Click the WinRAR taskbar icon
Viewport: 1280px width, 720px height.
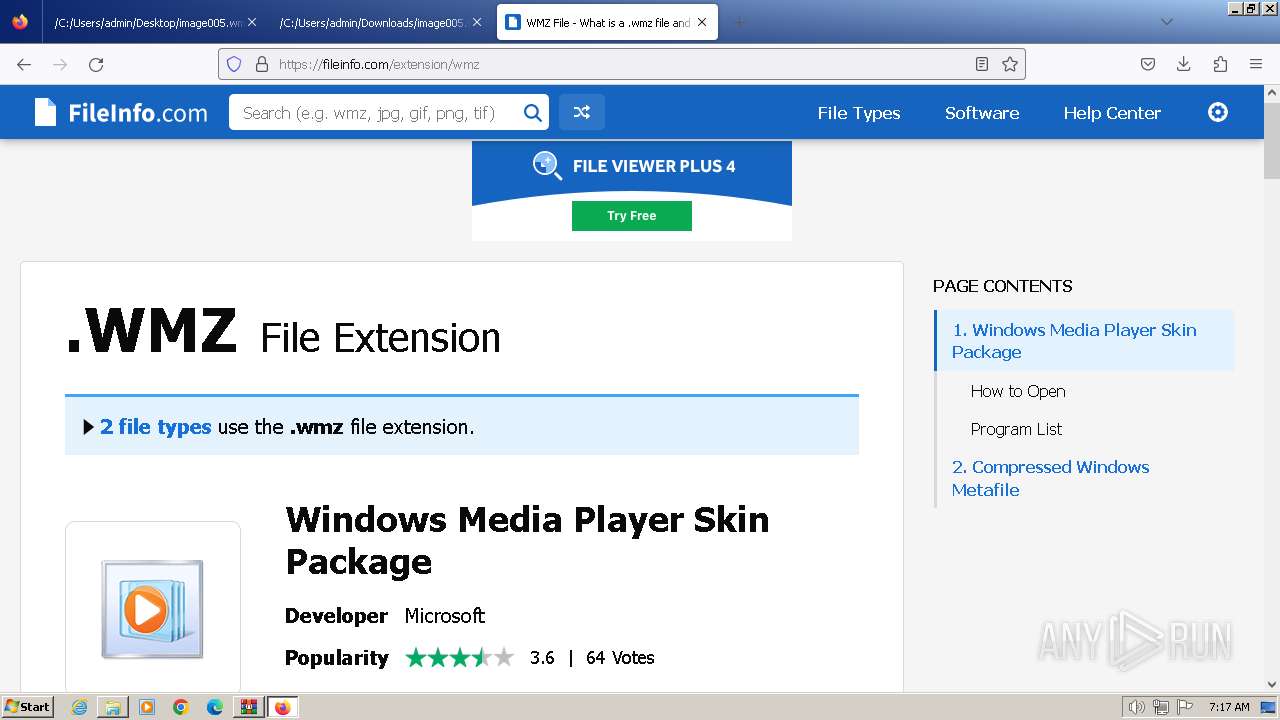tap(248, 707)
